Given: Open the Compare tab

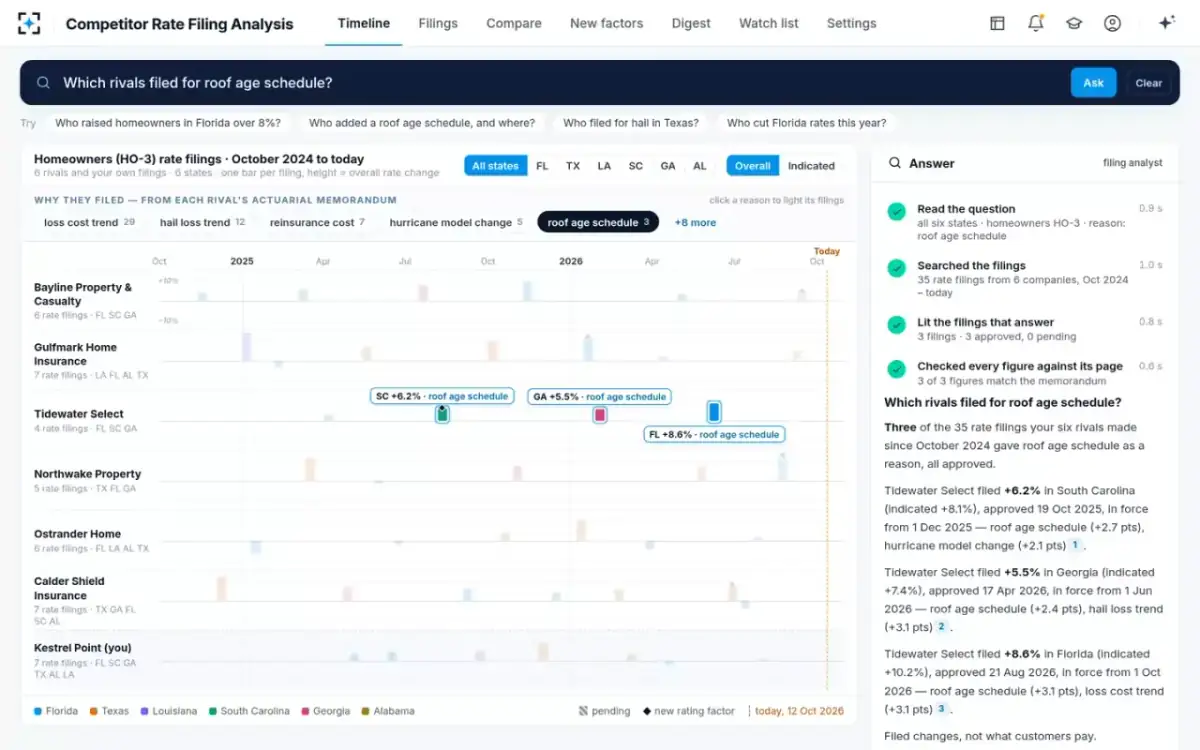Looking at the screenshot, I should click(514, 23).
